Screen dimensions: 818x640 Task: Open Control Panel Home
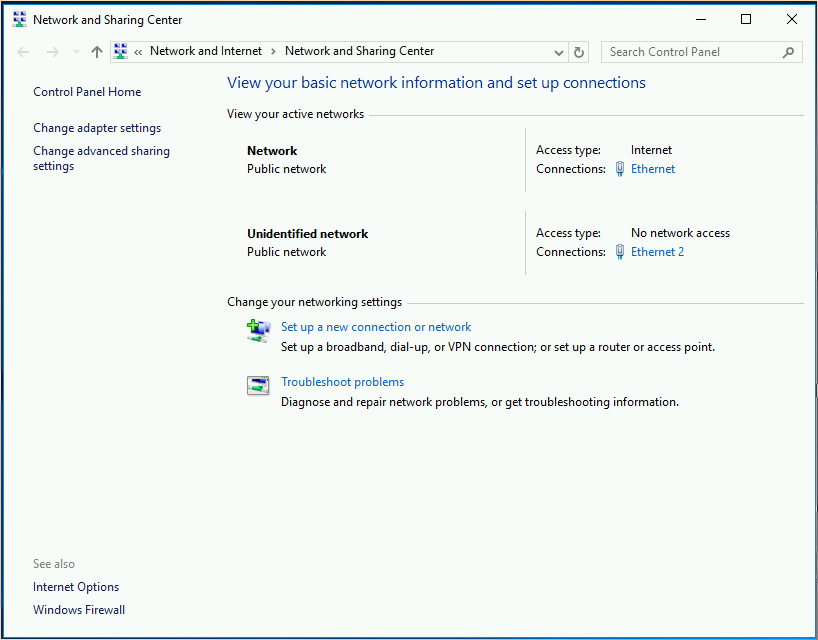[87, 92]
